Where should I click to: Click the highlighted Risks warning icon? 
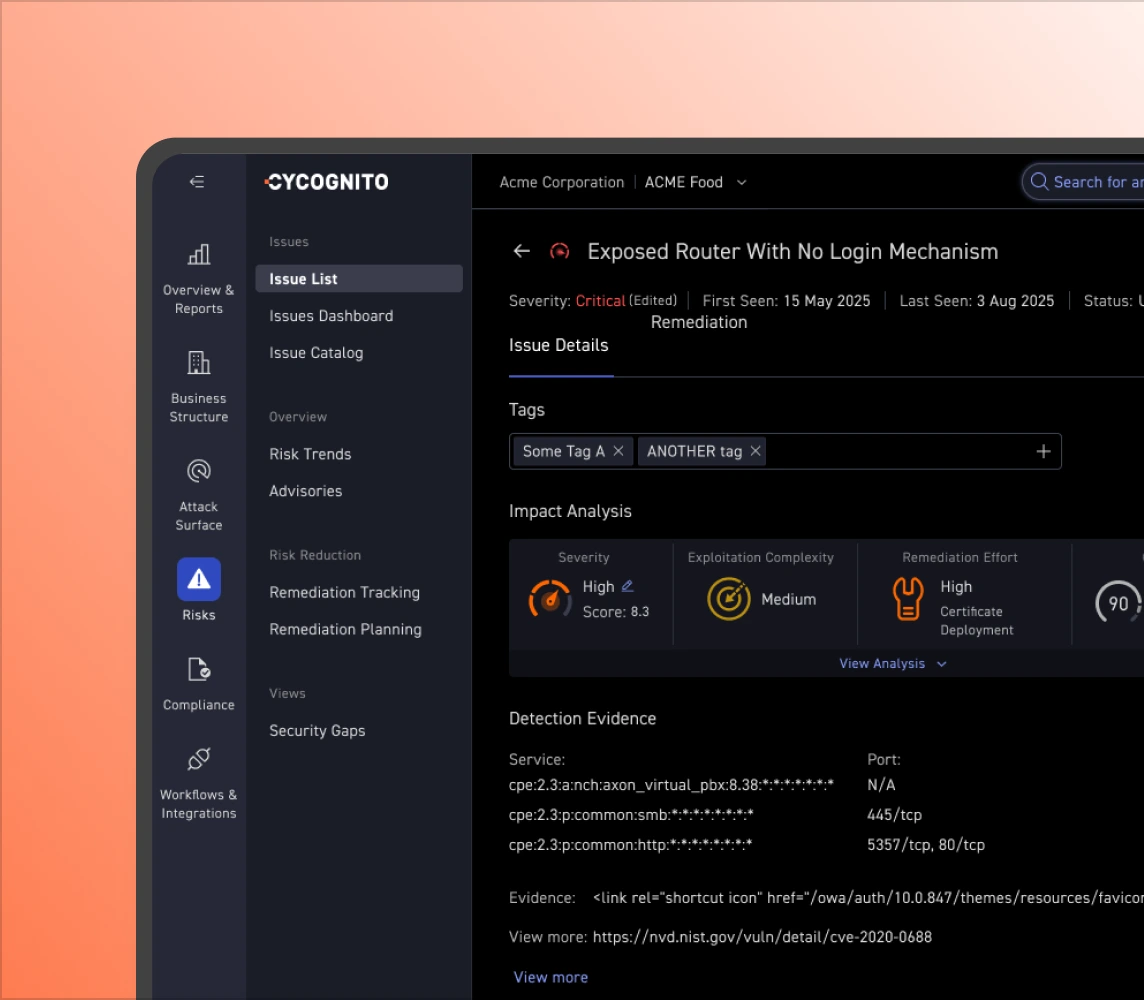coord(198,579)
